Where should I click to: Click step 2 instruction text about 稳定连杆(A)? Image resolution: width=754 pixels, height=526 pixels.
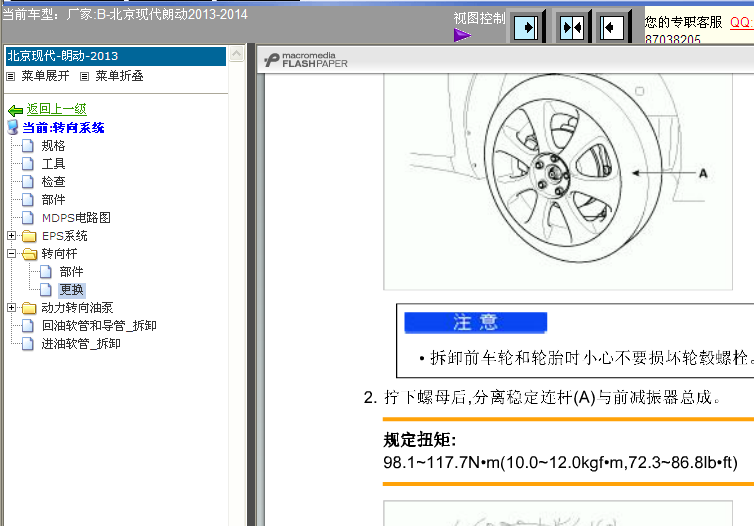[542, 397]
